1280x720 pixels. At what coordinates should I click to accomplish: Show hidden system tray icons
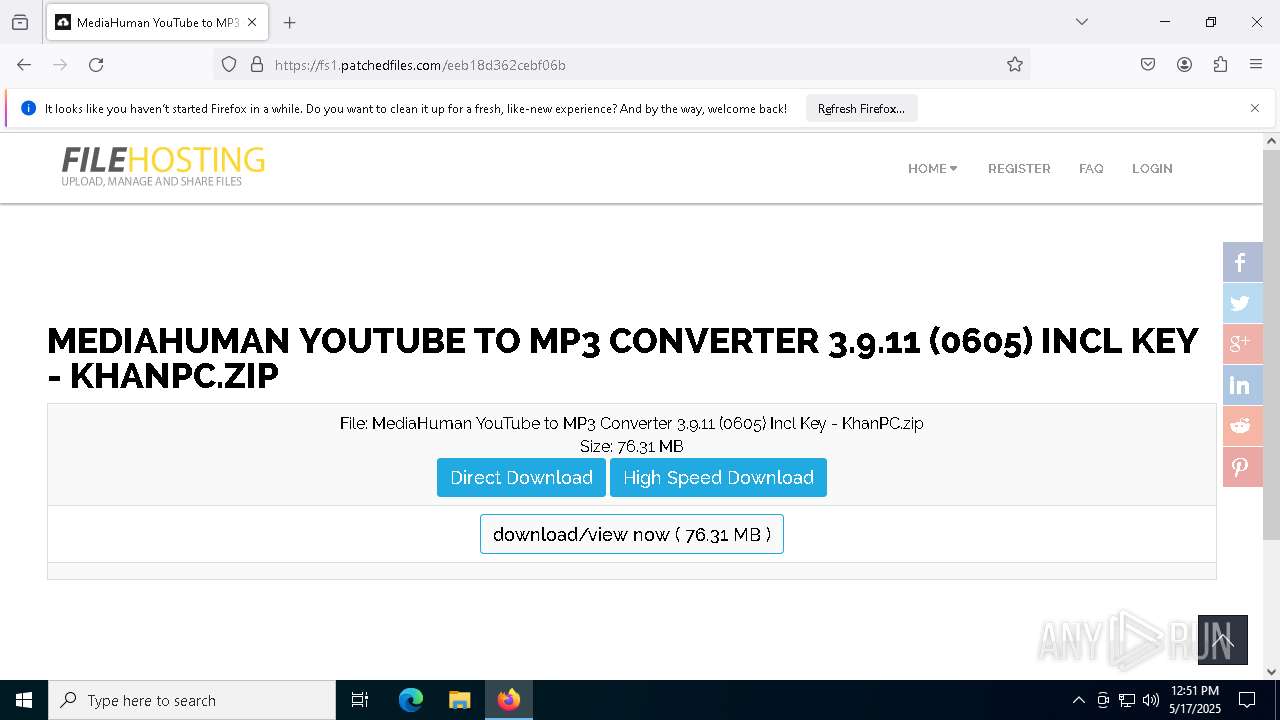click(1078, 700)
